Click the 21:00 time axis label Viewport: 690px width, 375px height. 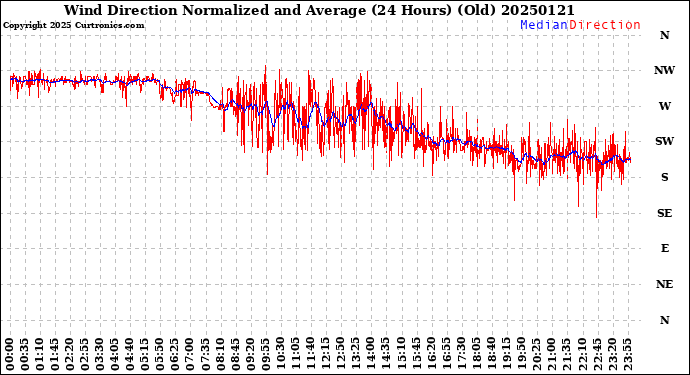pyautogui.click(x=551, y=354)
